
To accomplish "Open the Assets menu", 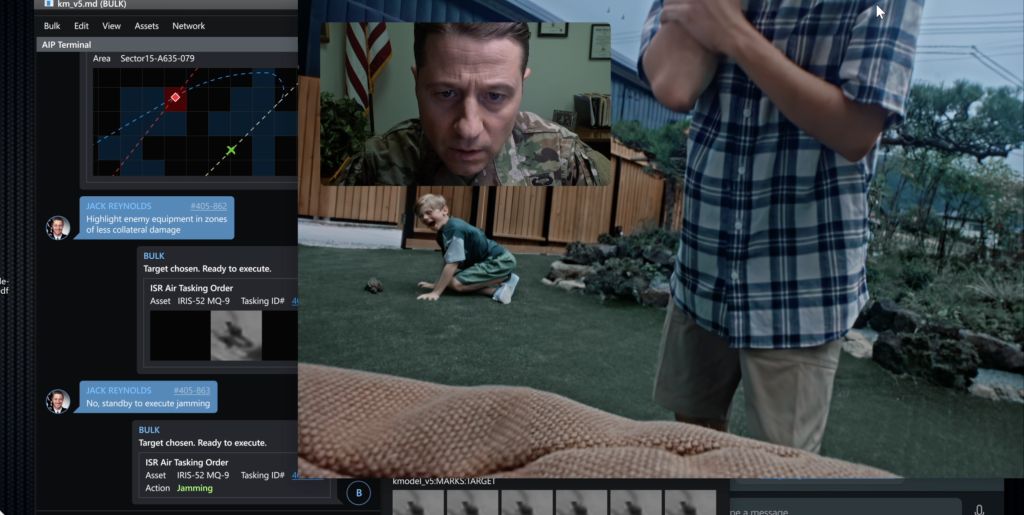I will [x=146, y=26].
